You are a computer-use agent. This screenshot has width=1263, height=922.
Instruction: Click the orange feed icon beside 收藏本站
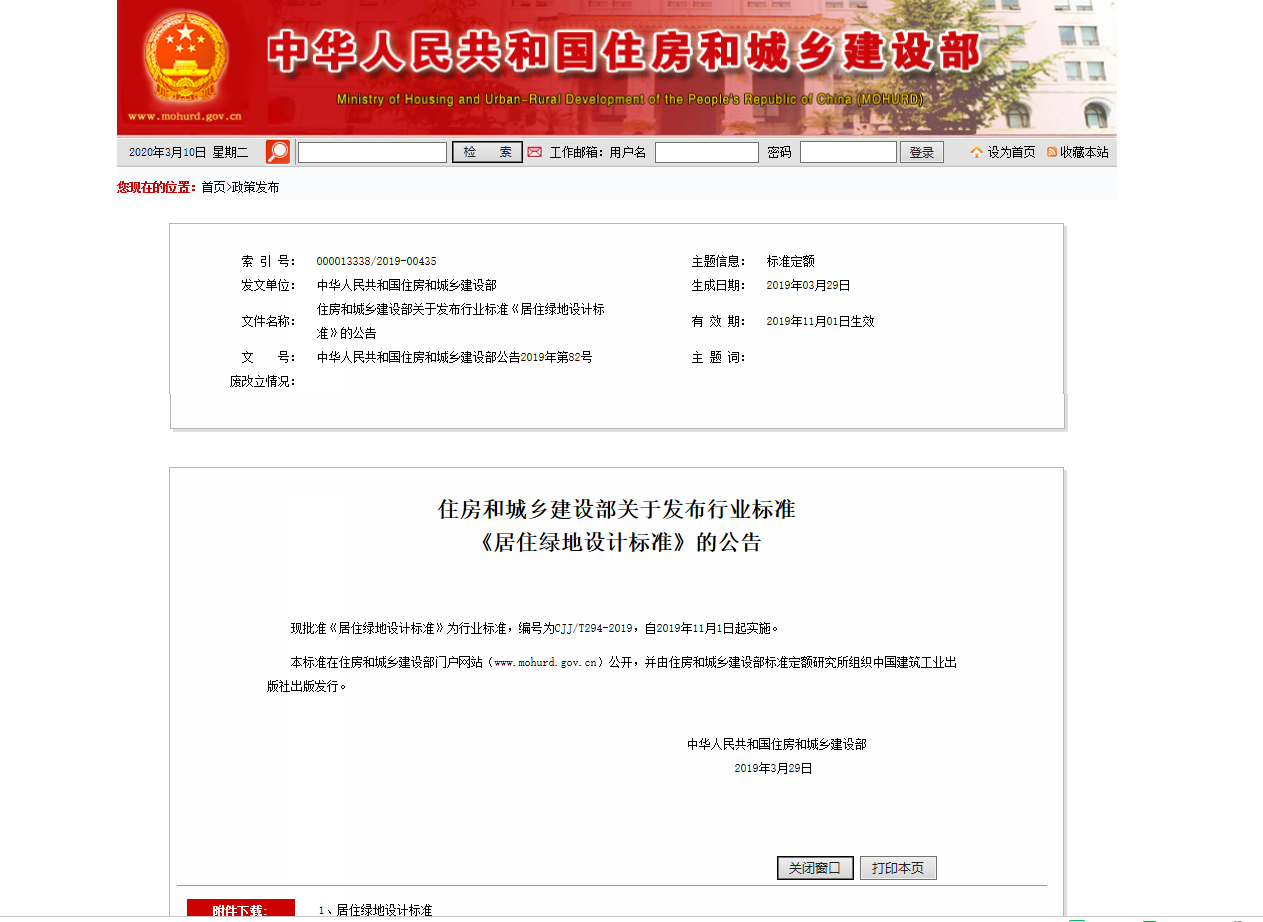point(1052,152)
